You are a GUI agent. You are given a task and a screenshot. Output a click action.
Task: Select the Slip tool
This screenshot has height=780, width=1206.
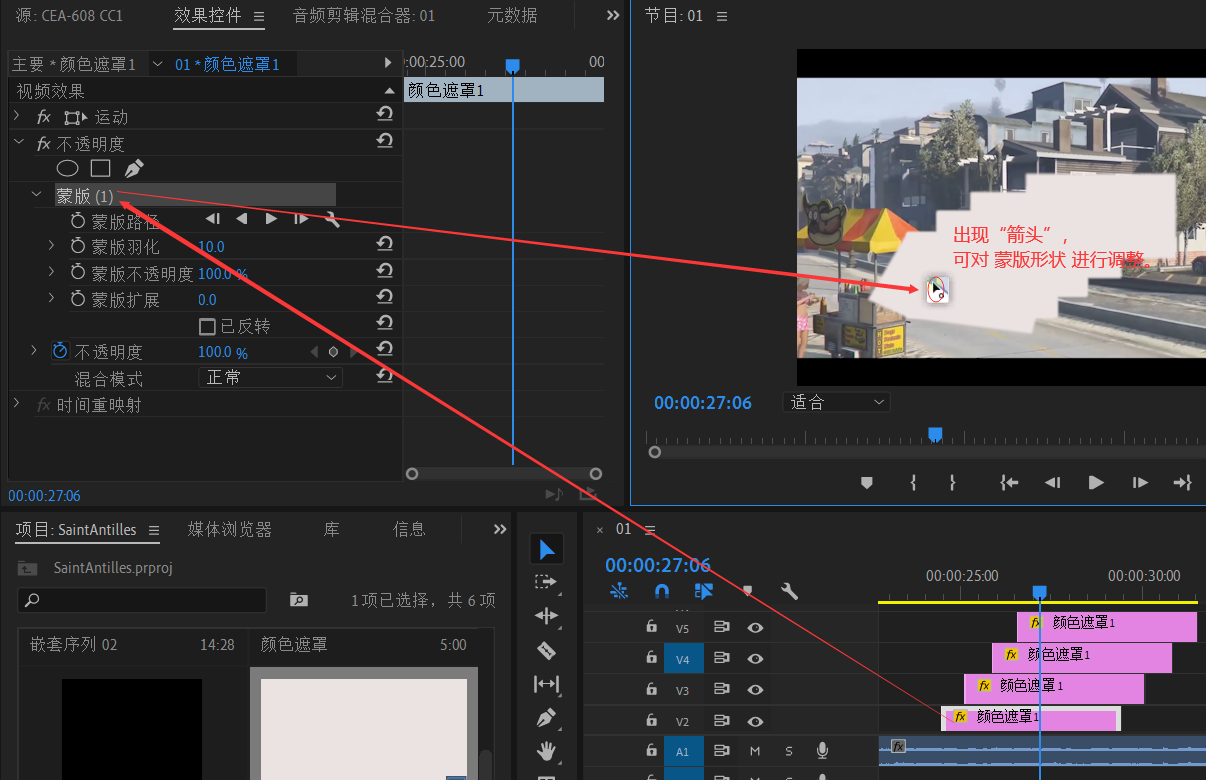[546, 684]
